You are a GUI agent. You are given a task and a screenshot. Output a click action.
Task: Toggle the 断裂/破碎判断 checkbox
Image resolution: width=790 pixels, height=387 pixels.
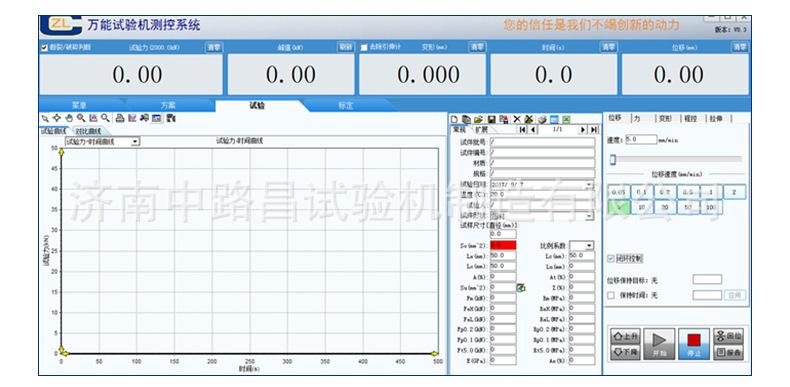click(44, 48)
